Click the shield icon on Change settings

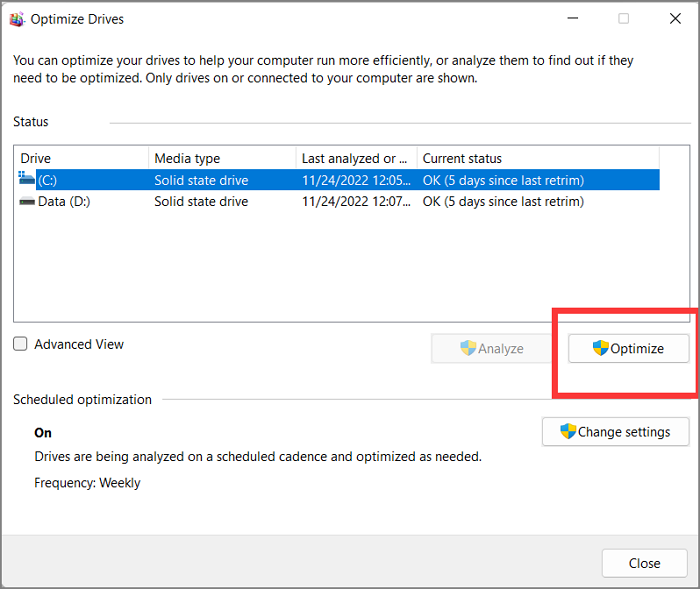567,432
